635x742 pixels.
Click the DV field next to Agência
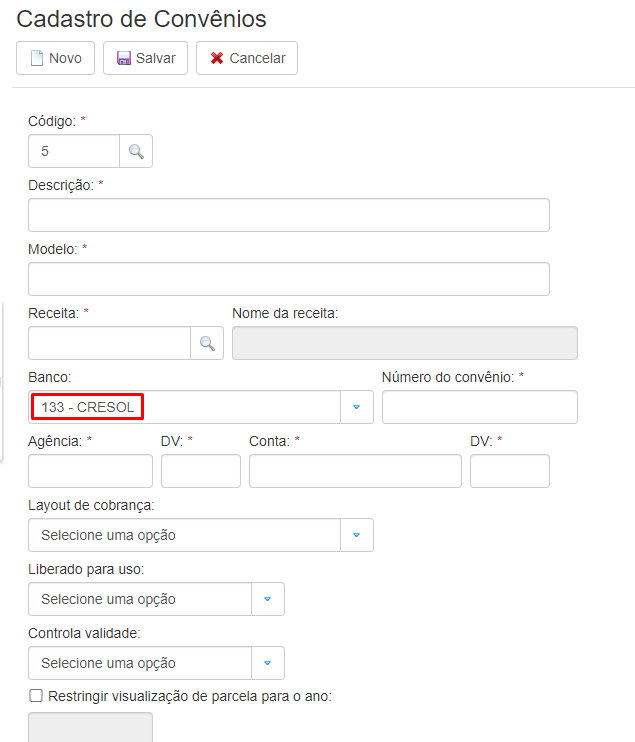click(x=200, y=471)
